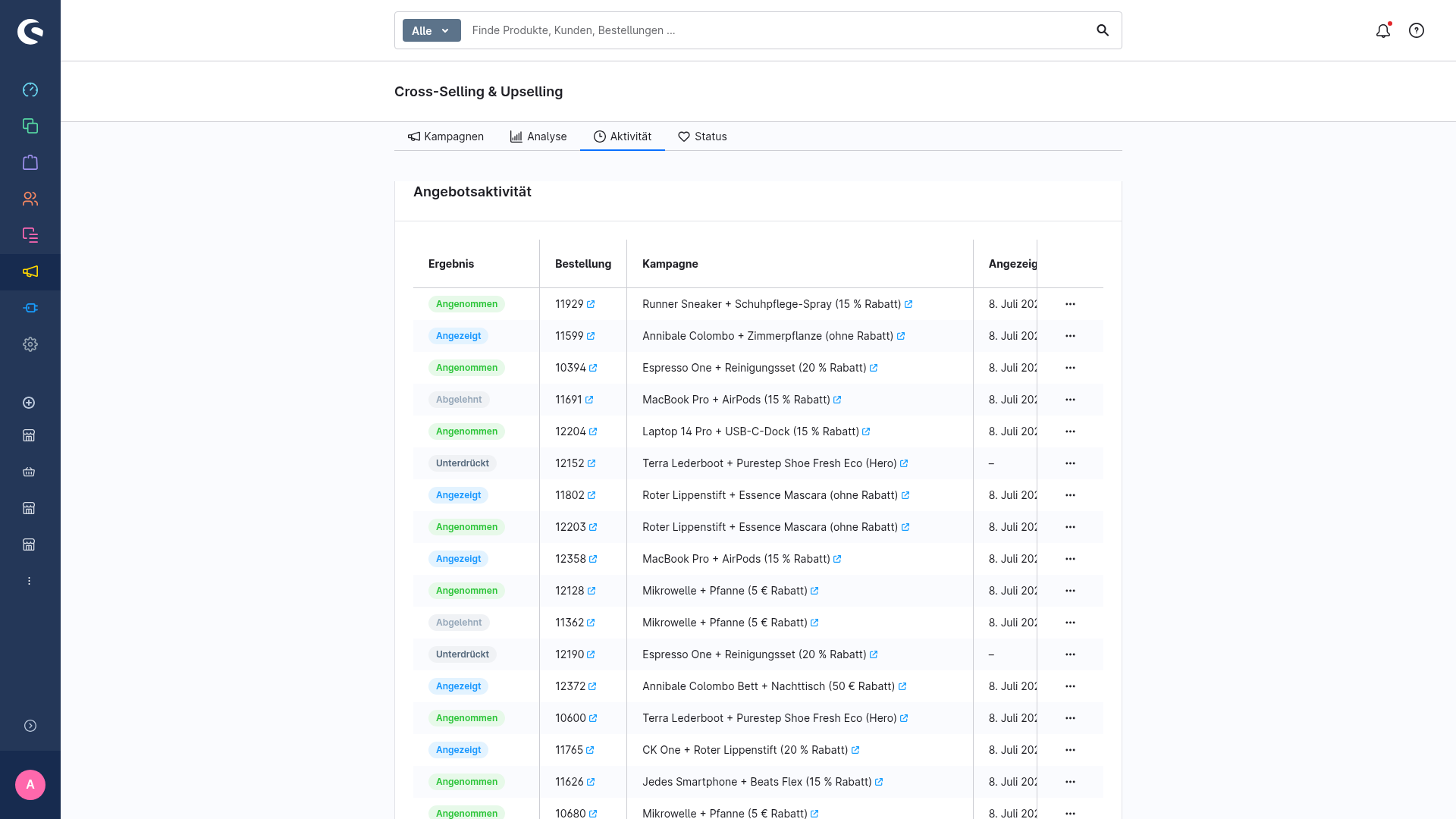This screenshot has height=819, width=1456.
Task: Switch to the Status tab
Action: tap(702, 136)
